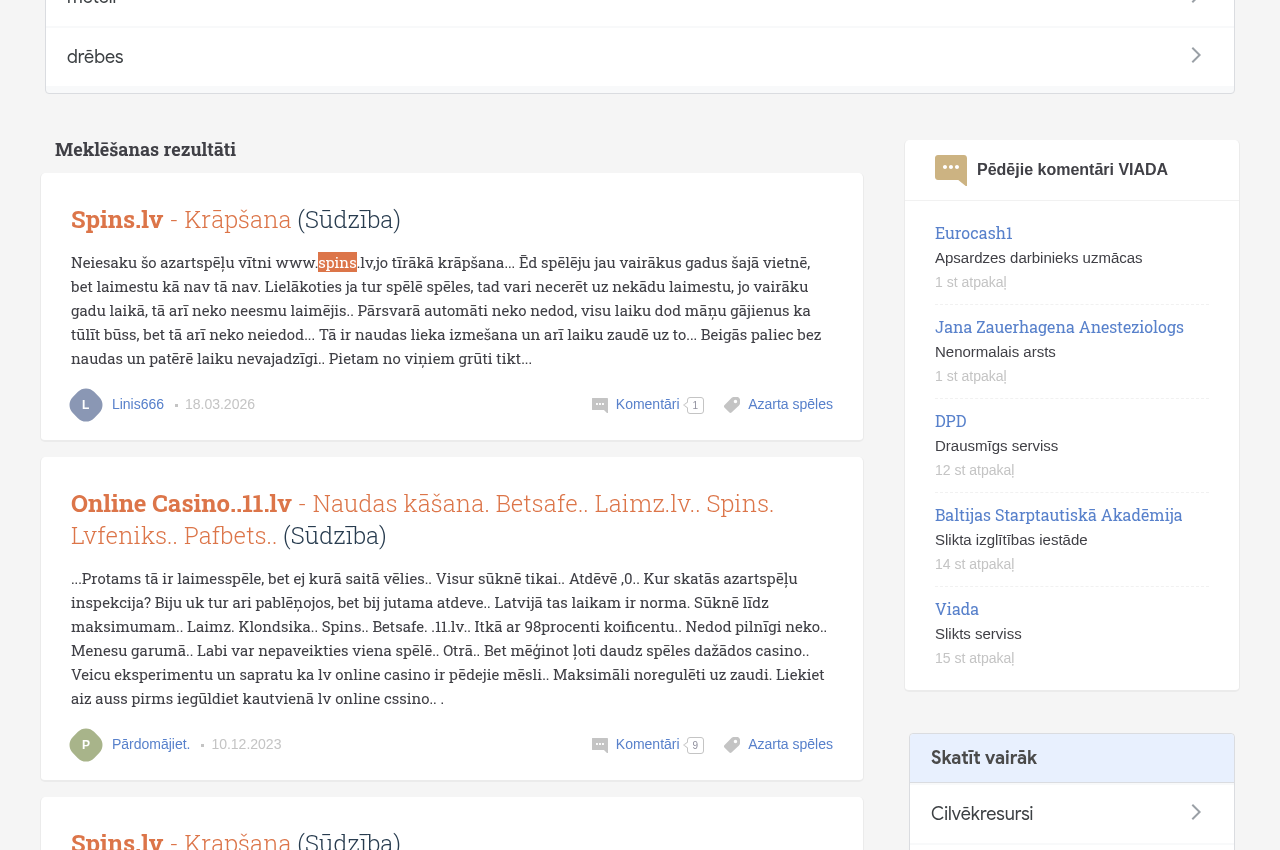Open Jana Zauerhagena Anesteziologs comment link
1280x850 pixels.
click(1059, 327)
